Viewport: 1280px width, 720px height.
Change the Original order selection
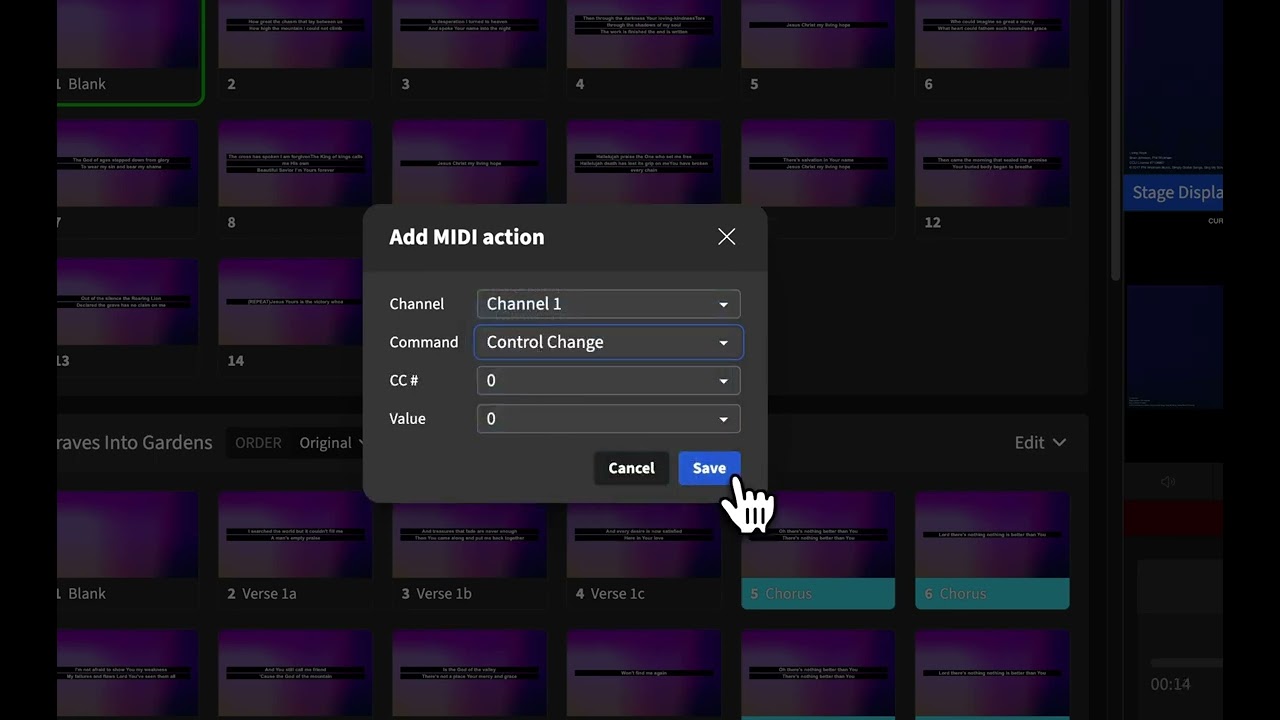pos(330,442)
